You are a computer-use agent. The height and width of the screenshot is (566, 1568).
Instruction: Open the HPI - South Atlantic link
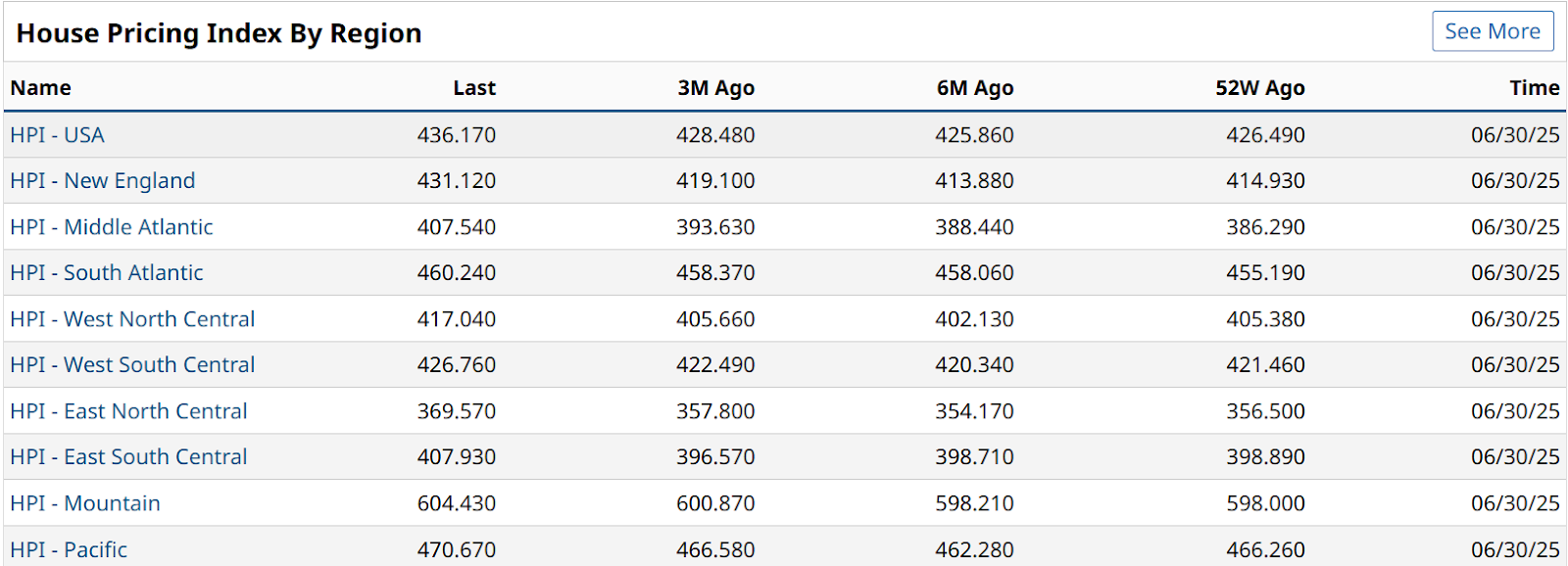tap(107, 273)
